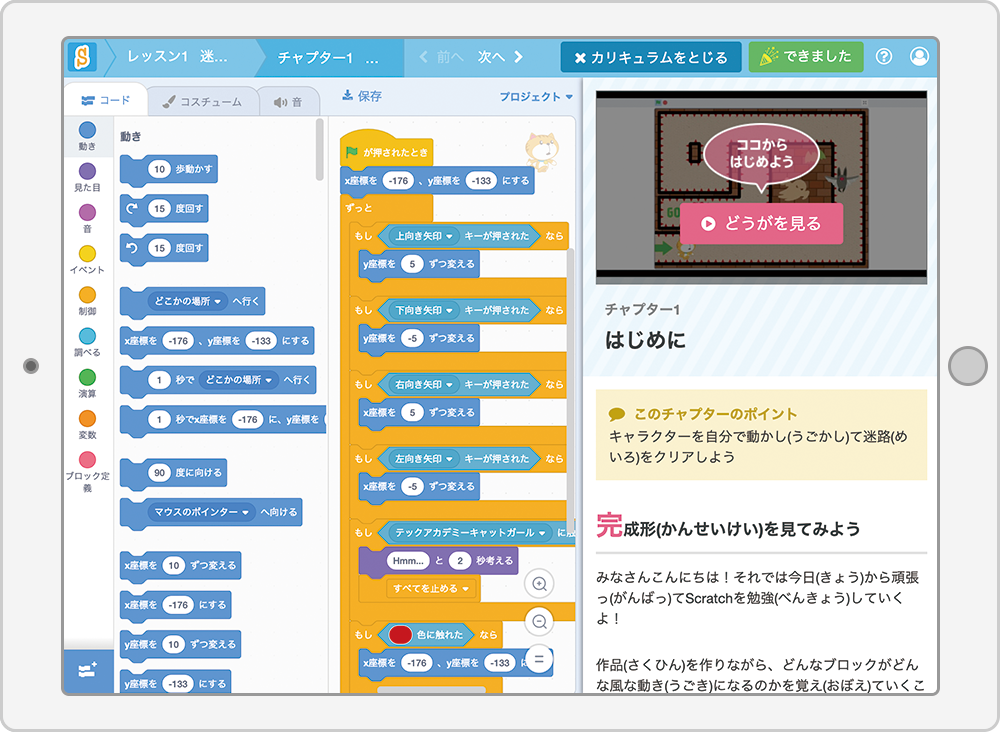
Task: Click -176 field in x座標を にする palette block
Action: pyautogui.click(x=178, y=605)
